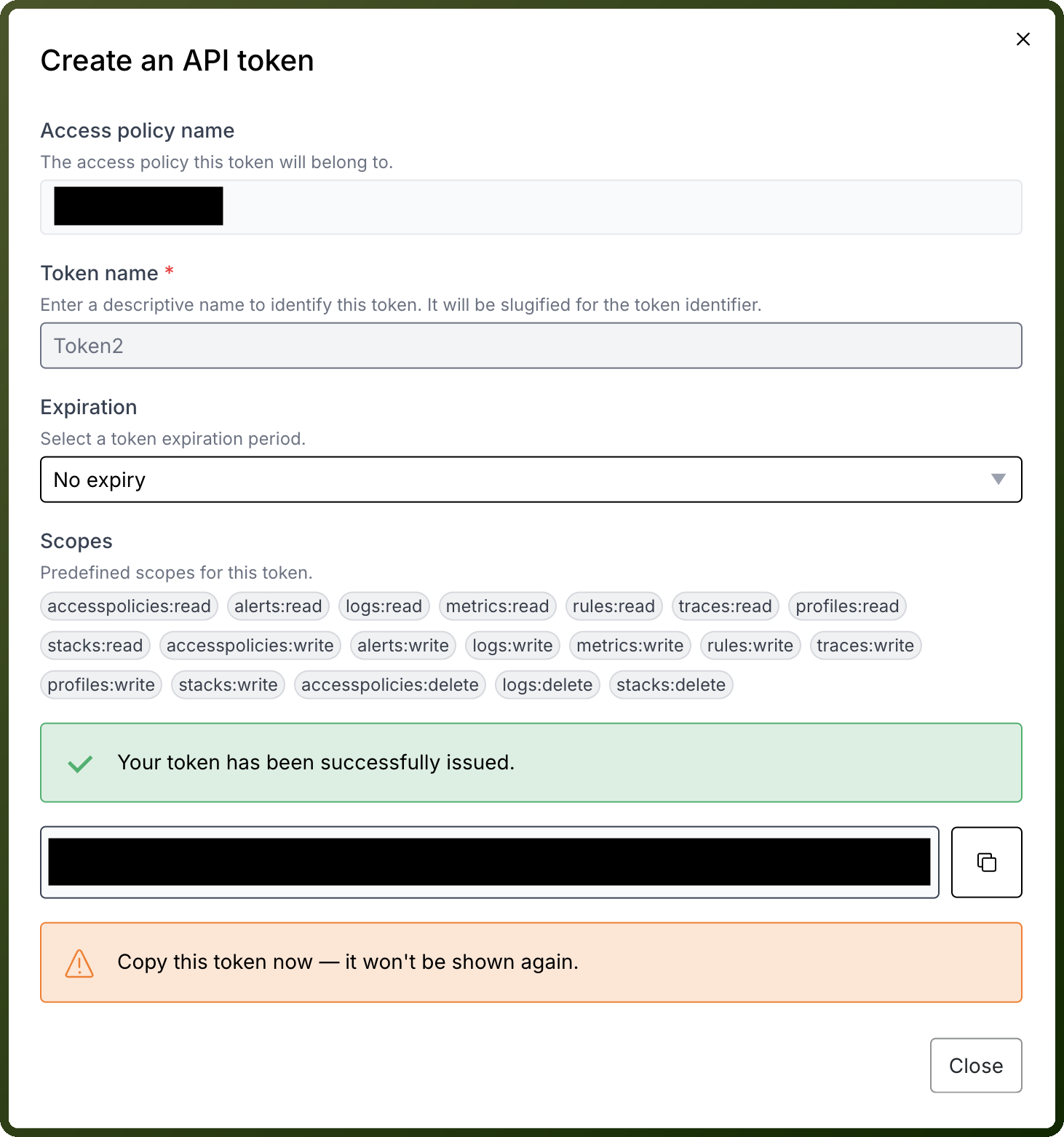
Task: Select the stacks:write scope tag
Action: coord(228,684)
